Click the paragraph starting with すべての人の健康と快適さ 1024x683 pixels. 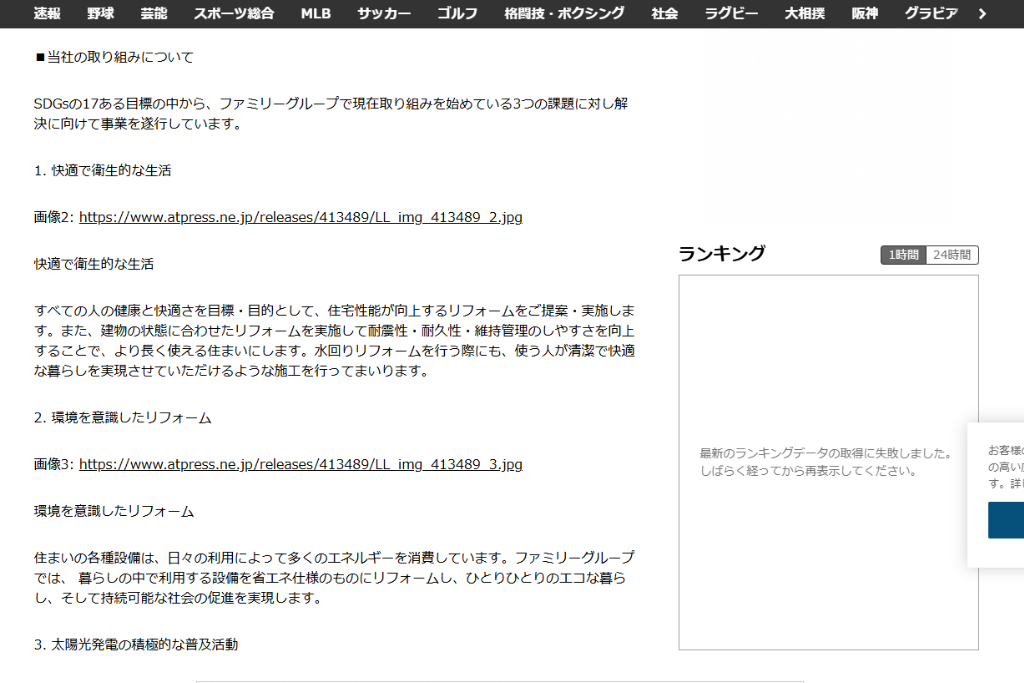334,341
